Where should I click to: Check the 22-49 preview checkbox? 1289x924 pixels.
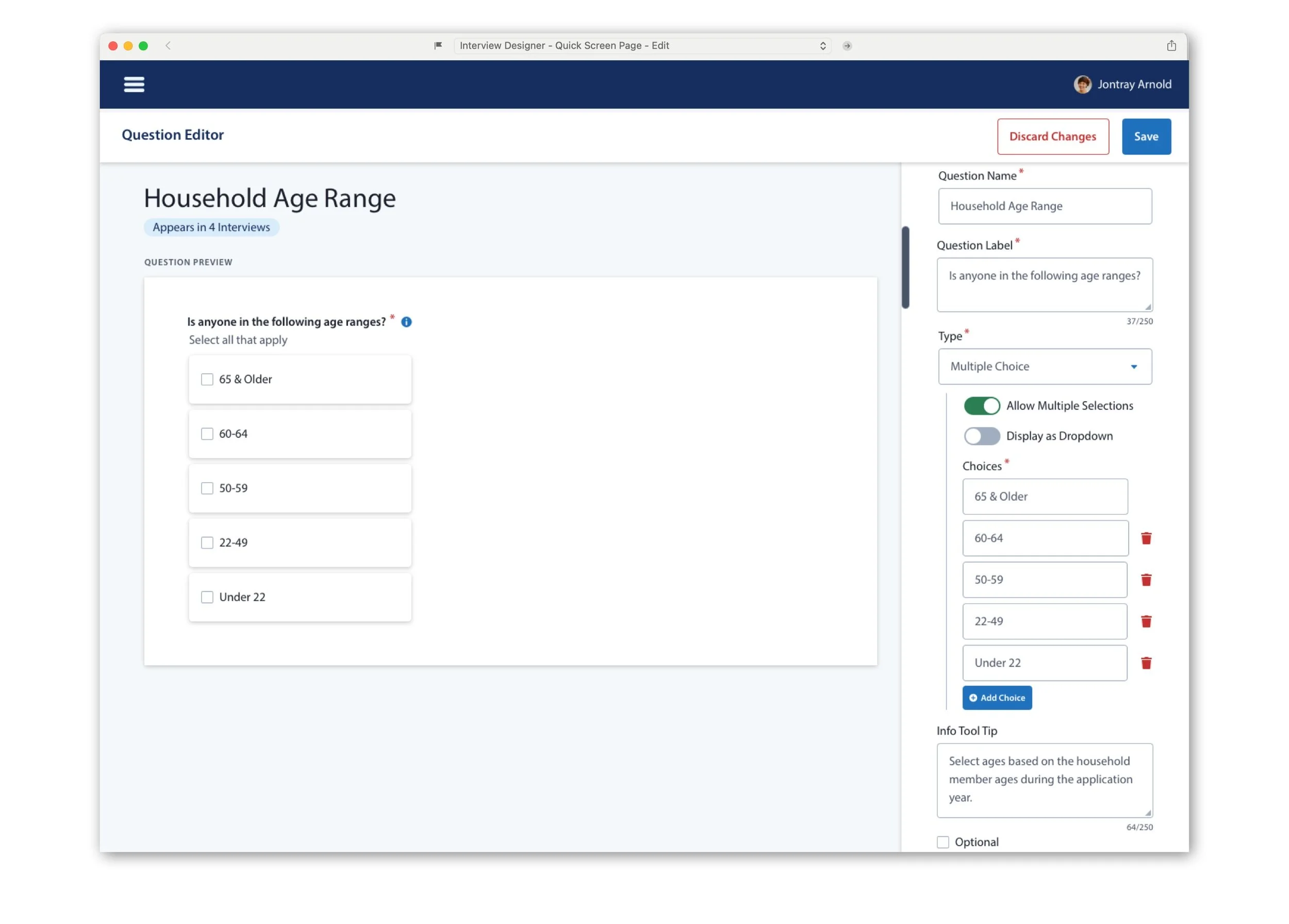click(x=207, y=542)
